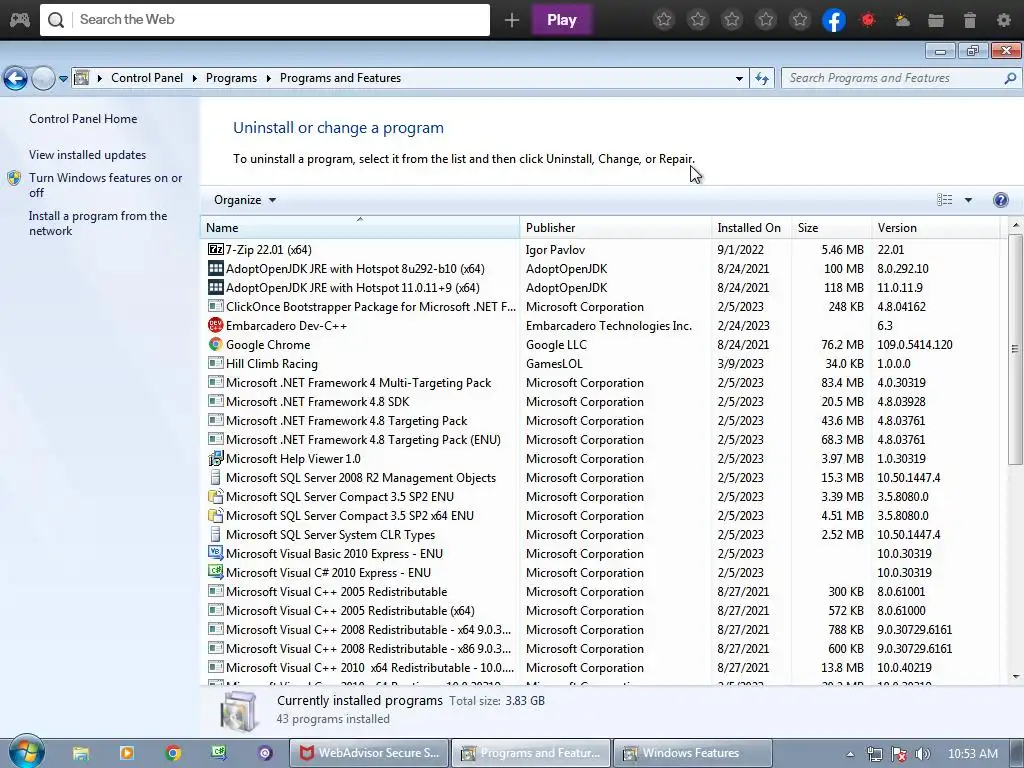Open new tab with plus icon
The image size is (1024, 768).
point(512,20)
